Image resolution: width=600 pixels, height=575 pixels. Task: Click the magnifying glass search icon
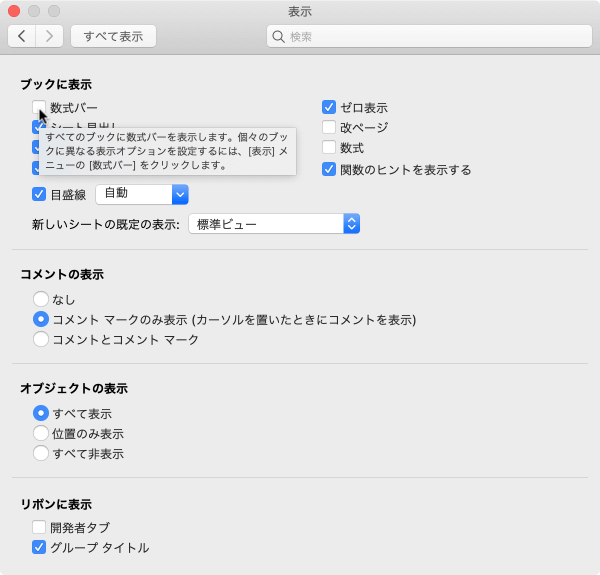[x=279, y=36]
